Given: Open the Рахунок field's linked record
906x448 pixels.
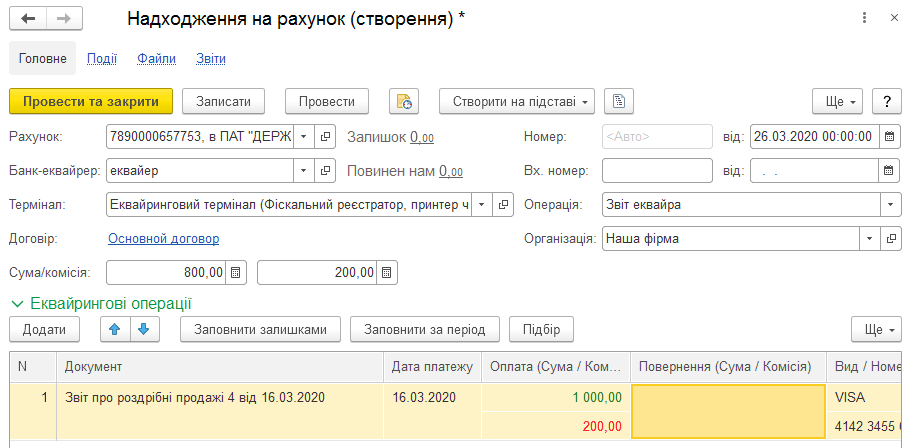Looking at the screenshot, I should [325, 137].
